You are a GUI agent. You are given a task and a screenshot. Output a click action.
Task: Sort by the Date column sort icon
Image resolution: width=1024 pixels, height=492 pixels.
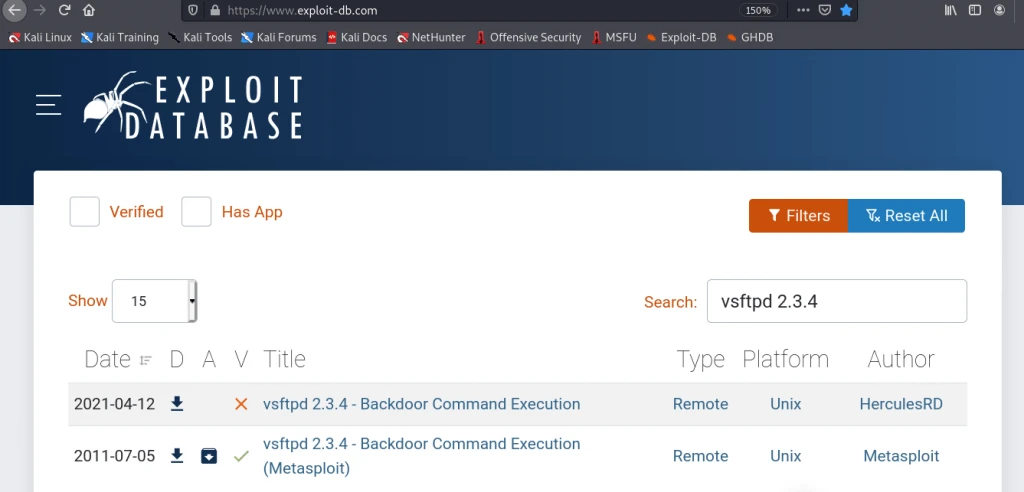(x=146, y=360)
